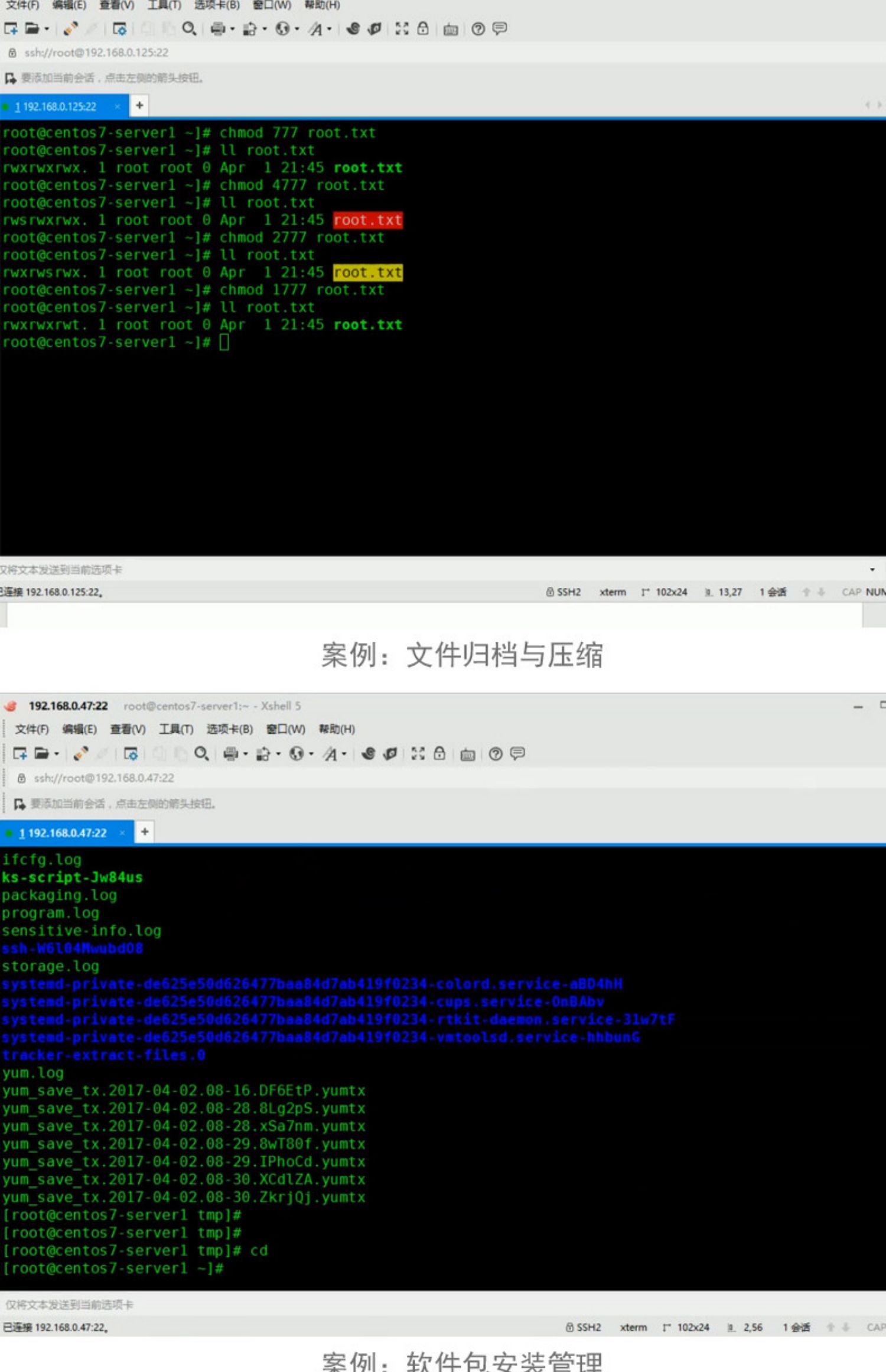Click 'chmod 4777 root.txt' command line
The image size is (886, 1372).
(302, 185)
